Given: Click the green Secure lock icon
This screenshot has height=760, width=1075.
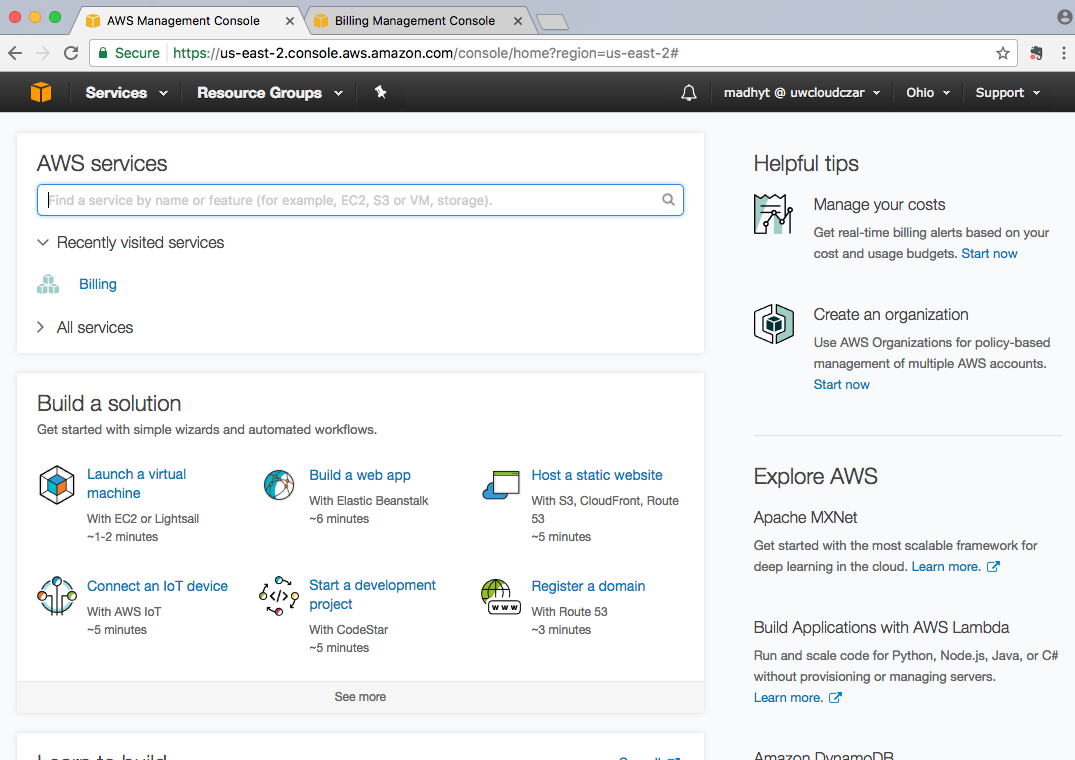Looking at the screenshot, I should tap(103, 53).
